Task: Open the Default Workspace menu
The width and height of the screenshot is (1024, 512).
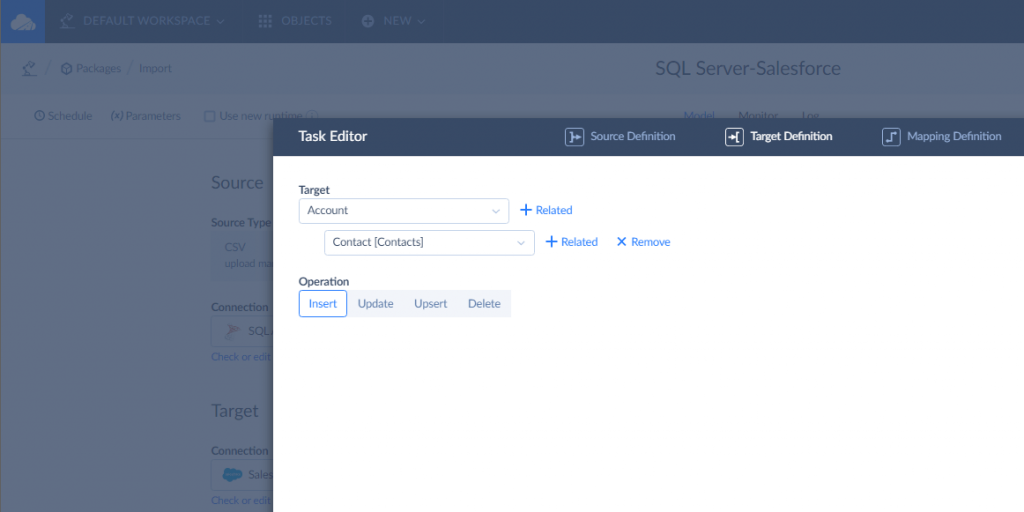Action: point(153,21)
